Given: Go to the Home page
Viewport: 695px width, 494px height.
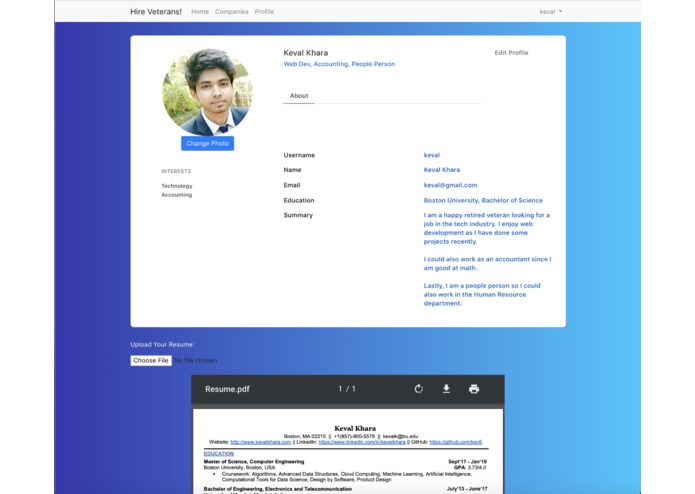Looking at the screenshot, I should tap(200, 12).
